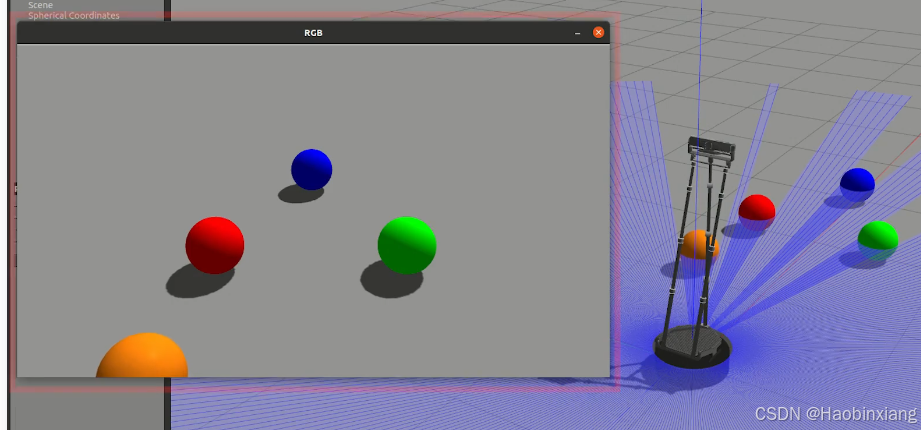Select the robot's circular base in Gazebo
The image size is (921, 430).
693,347
